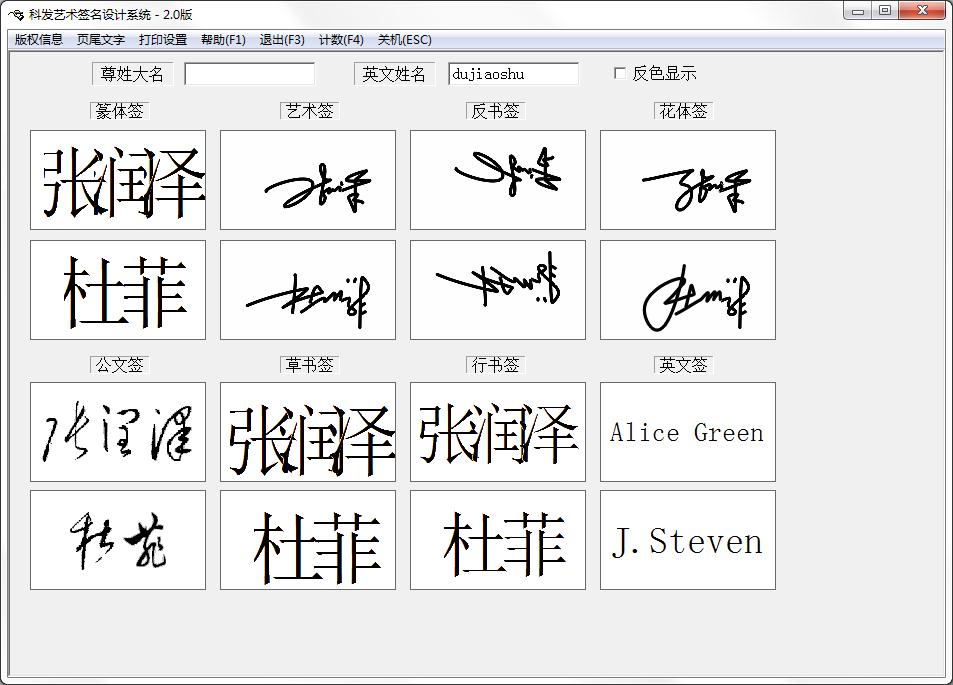
Task: Select the 帮助(F1) menu item
Action: point(223,40)
